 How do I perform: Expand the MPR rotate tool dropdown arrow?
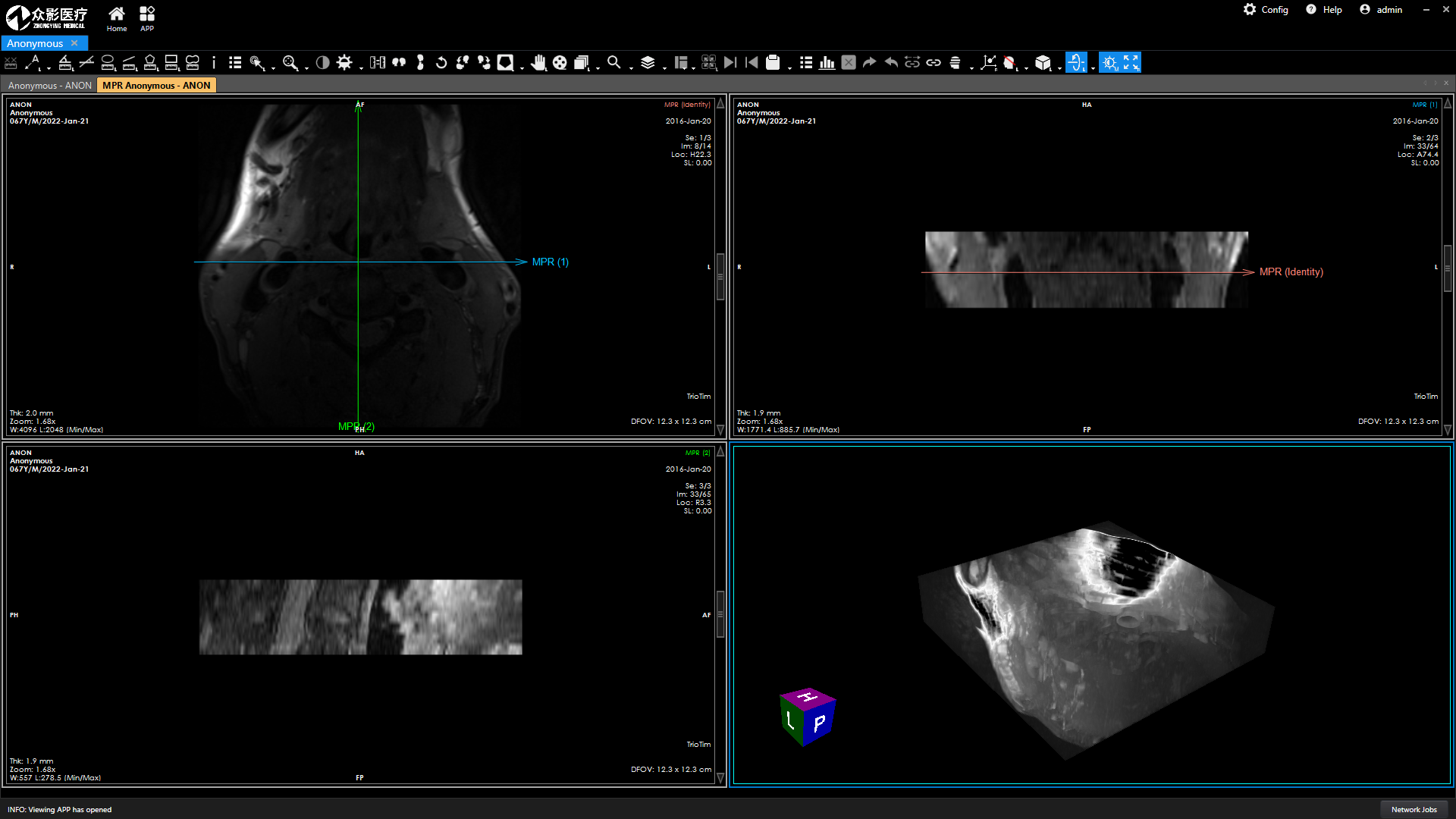click(1093, 67)
